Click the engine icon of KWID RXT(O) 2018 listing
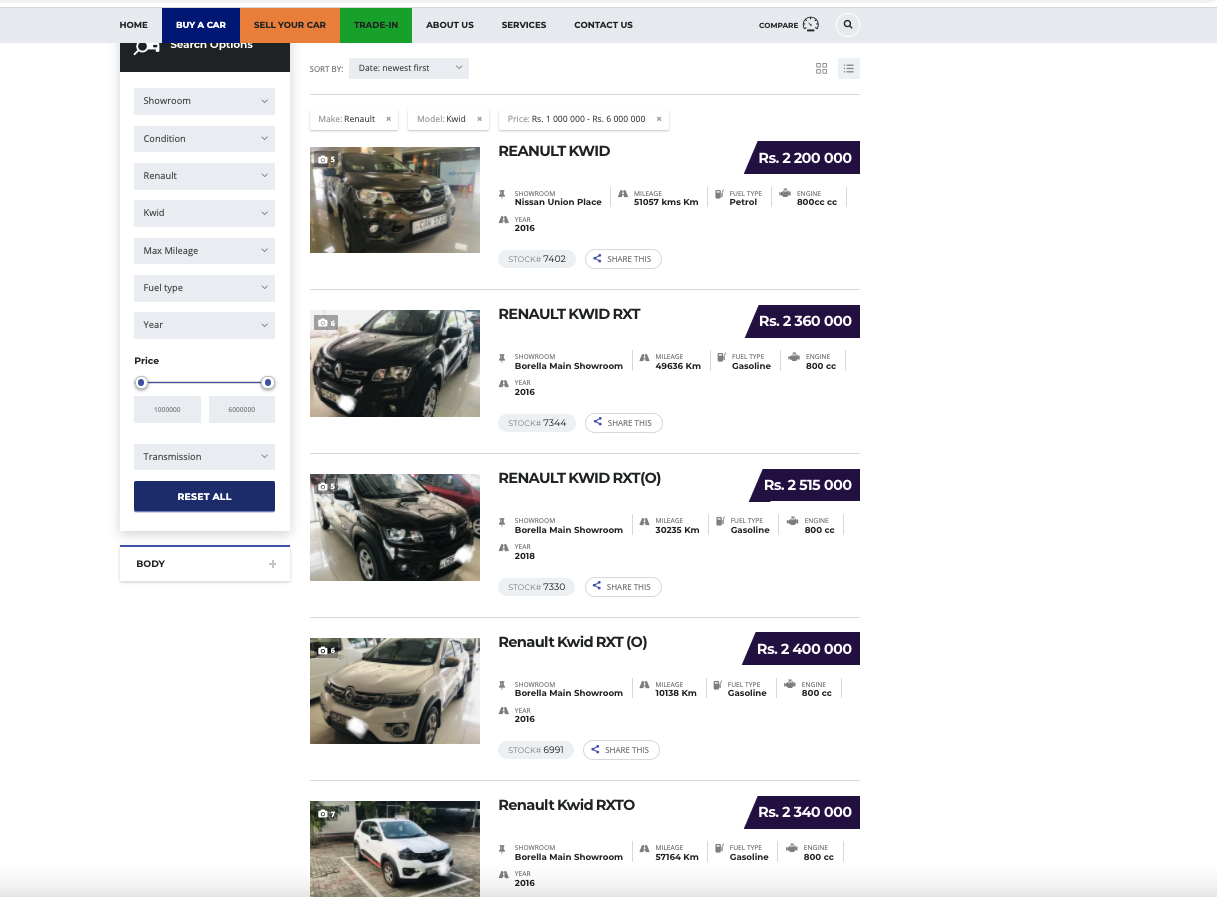 point(794,521)
